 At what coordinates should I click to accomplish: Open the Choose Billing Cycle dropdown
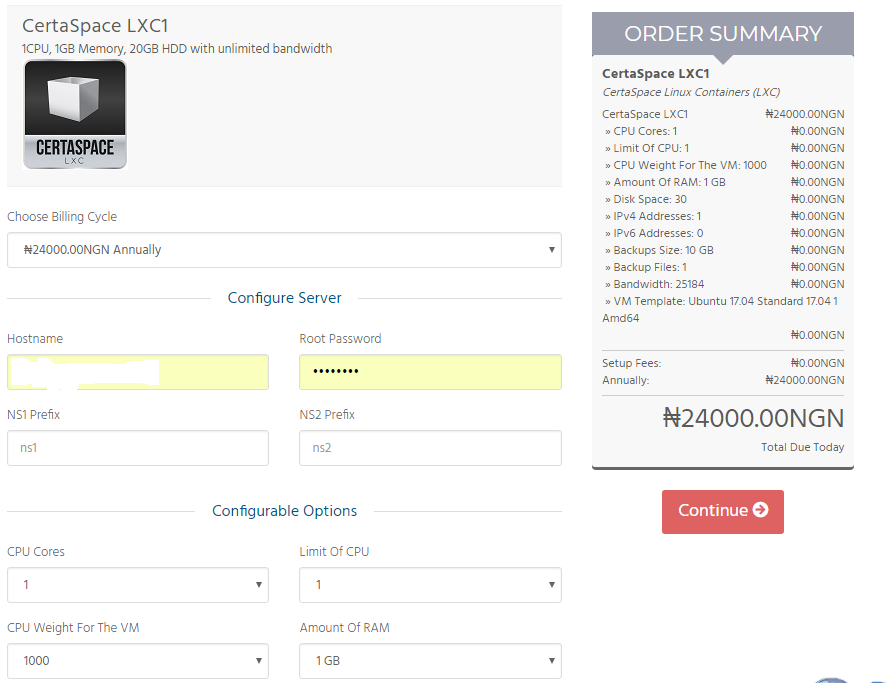point(284,250)
